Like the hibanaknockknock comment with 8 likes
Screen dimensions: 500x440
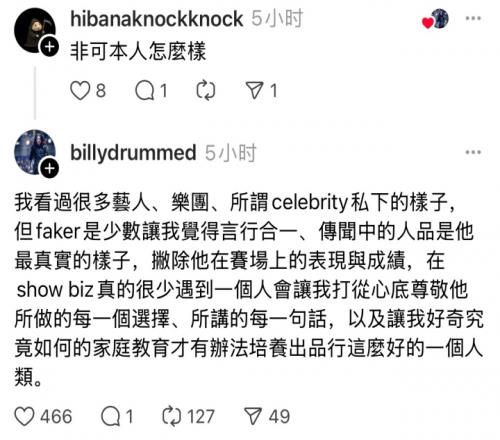click(x=80, y=91)
